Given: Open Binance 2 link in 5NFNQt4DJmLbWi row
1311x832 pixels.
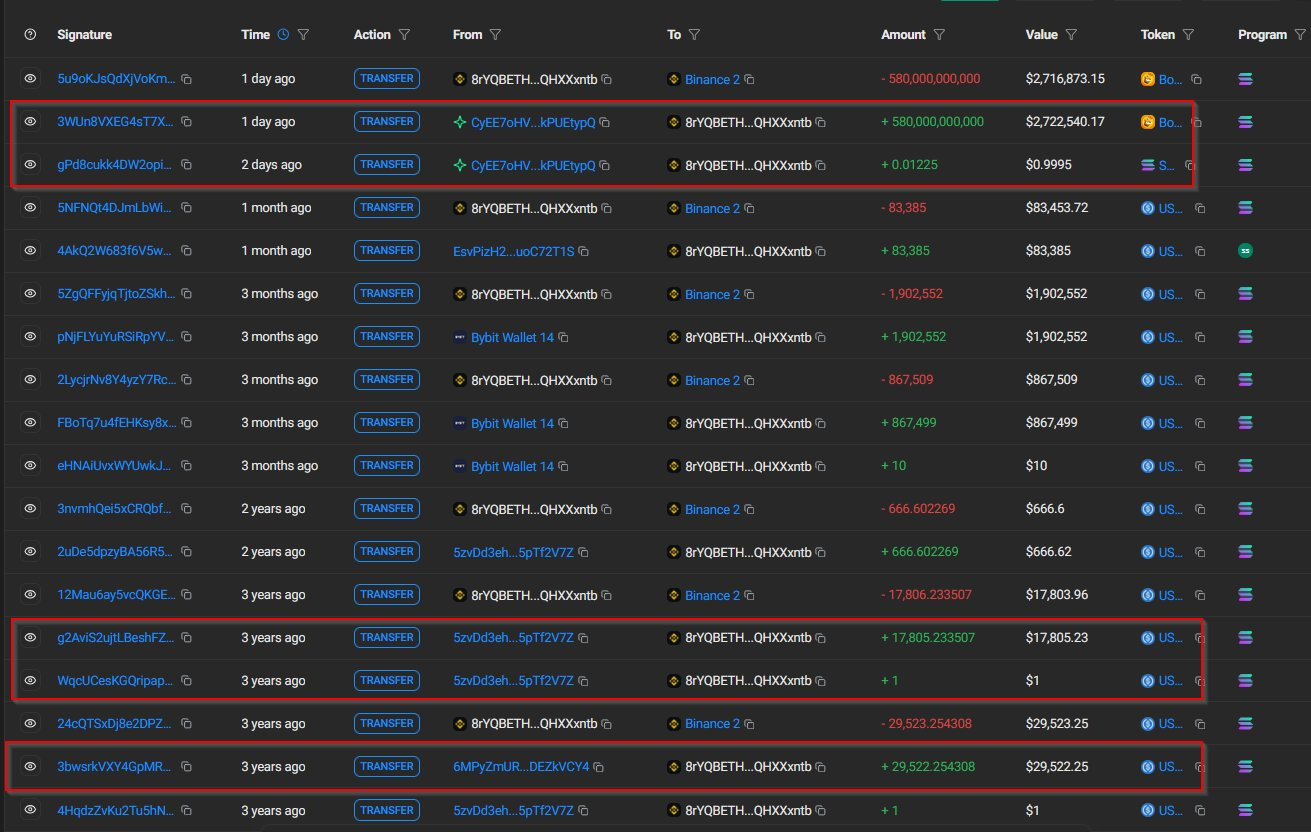Looking at the screenshot, I should 712,208.
